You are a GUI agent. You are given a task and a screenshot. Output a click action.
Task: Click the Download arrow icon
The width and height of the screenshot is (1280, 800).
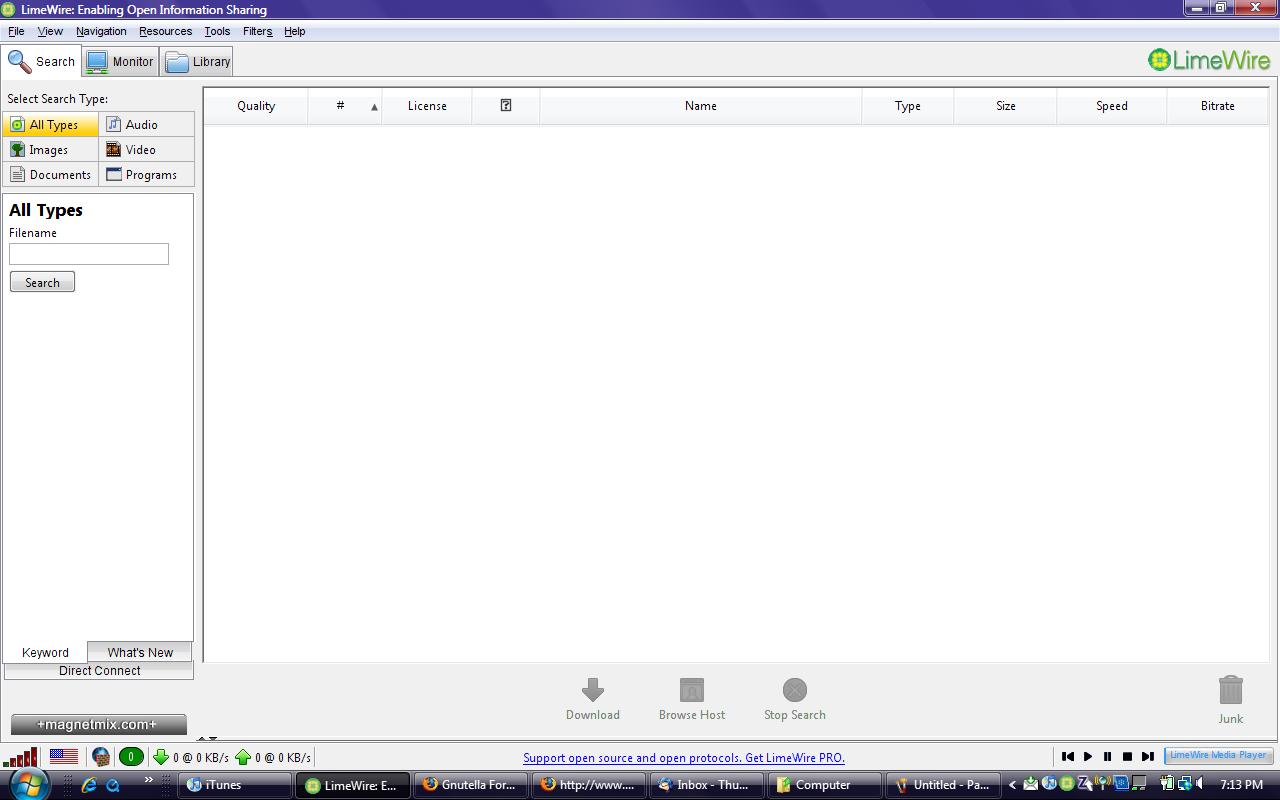click(593, 690)
